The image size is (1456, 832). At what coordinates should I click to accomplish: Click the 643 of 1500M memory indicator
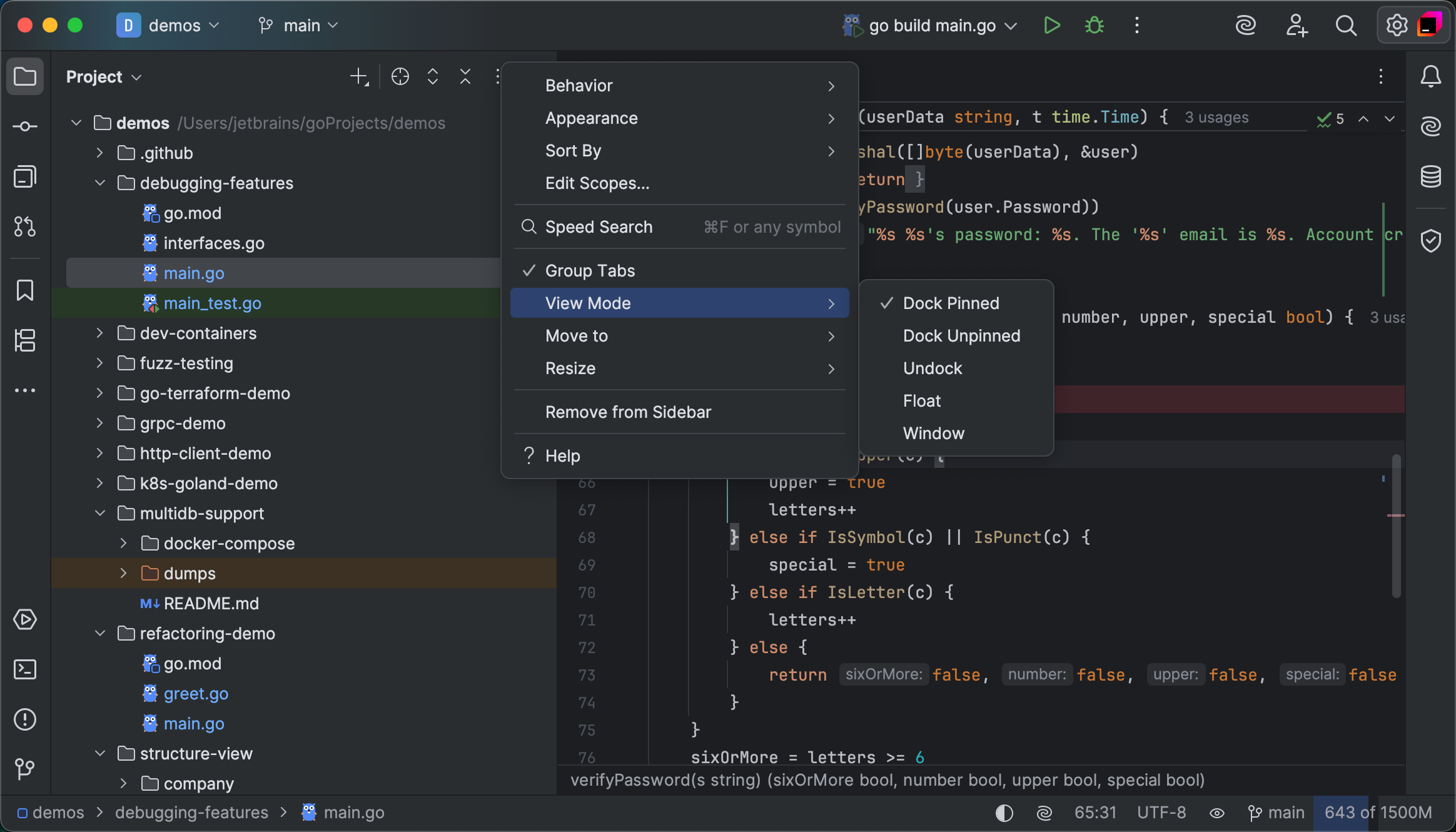1378,813
